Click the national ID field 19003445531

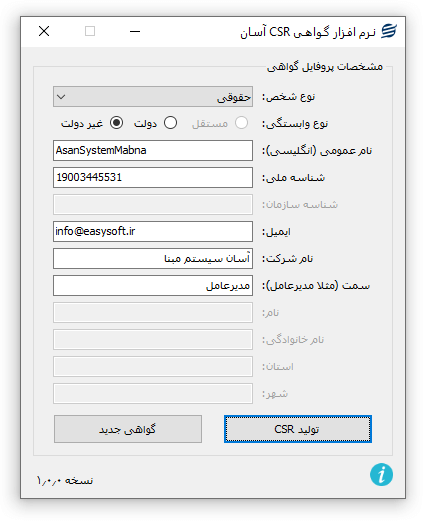153,177
